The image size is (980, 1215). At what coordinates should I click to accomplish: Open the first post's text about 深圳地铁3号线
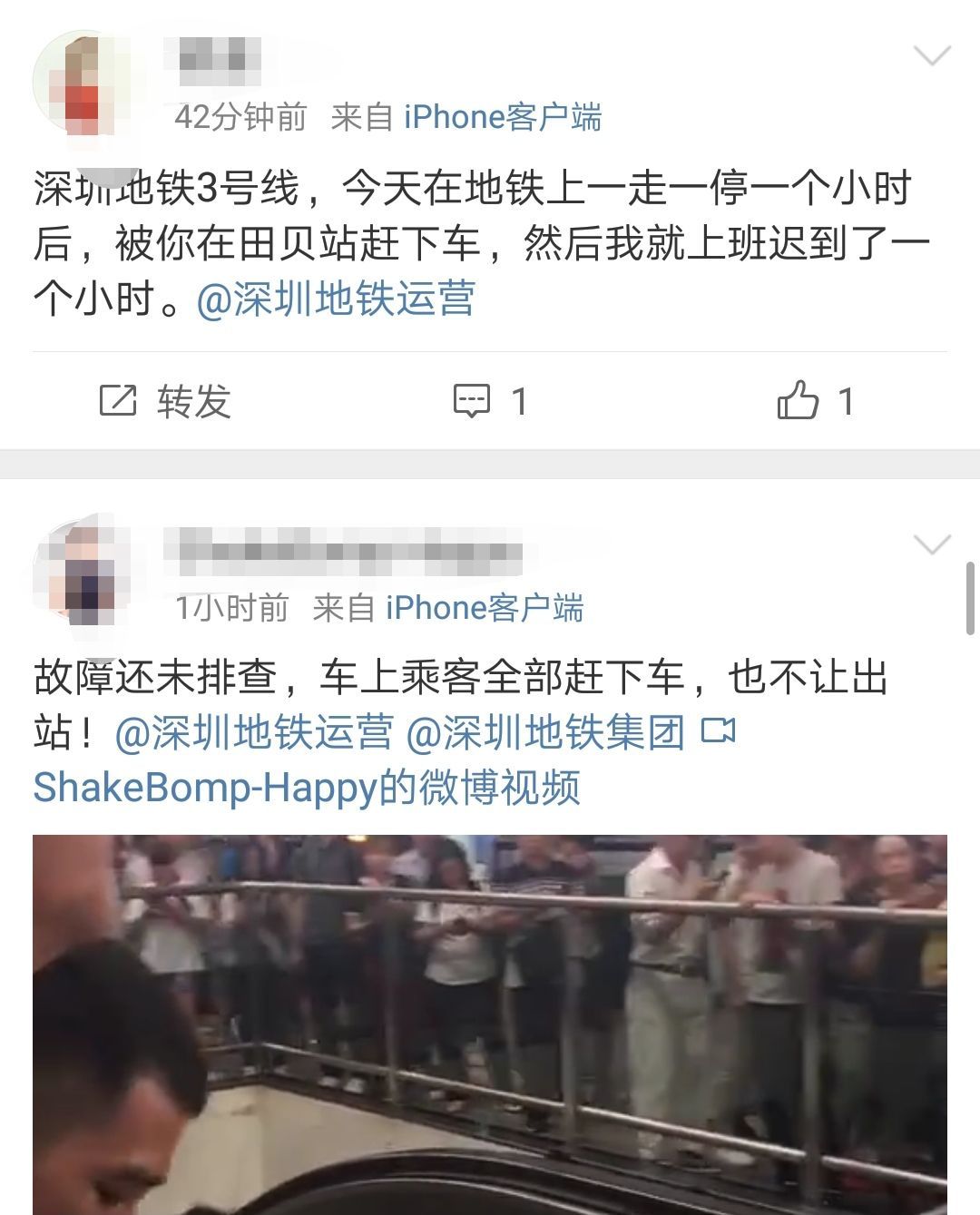[x=481, y=243]
